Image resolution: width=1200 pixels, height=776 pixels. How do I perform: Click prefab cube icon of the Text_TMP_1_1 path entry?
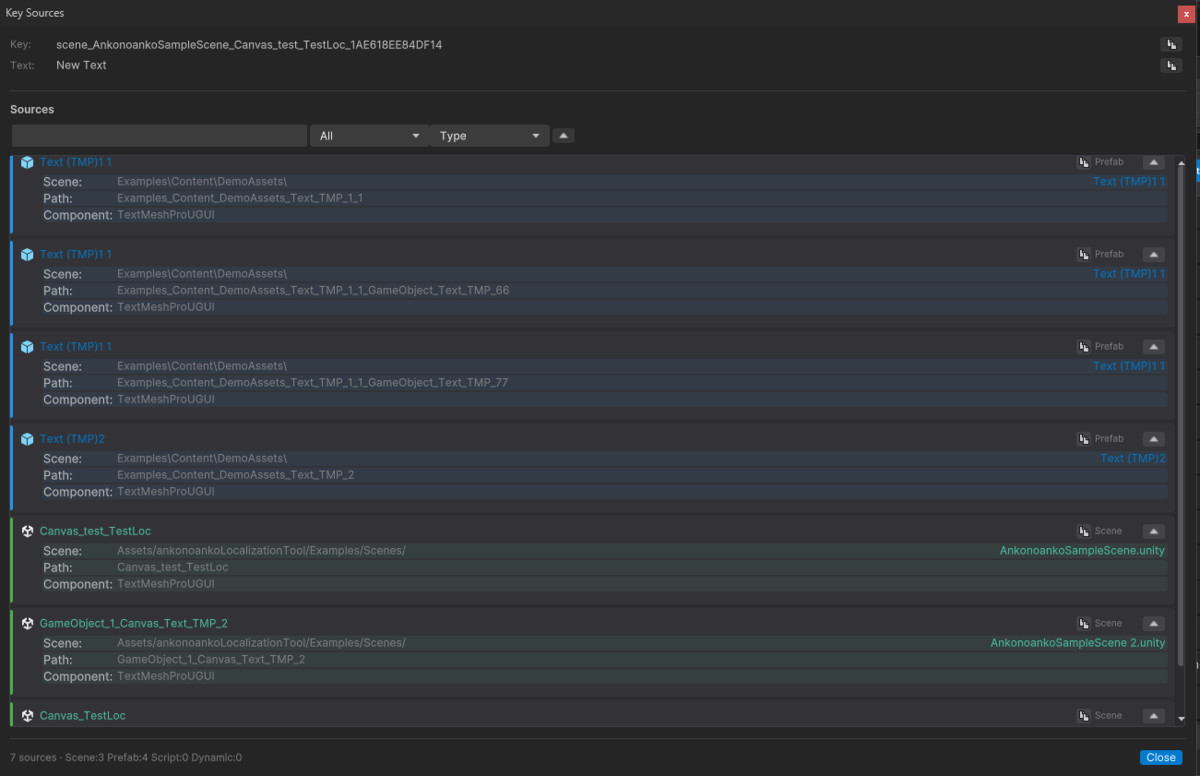click(x=27, y=162)
